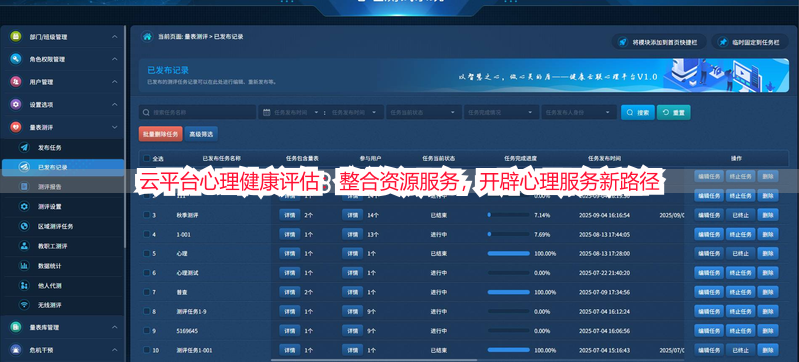The image size is (799, 362).
Task: Tick checkbox for row 6 心理测试
Action: pyautogui.click(x=147, y=273)
